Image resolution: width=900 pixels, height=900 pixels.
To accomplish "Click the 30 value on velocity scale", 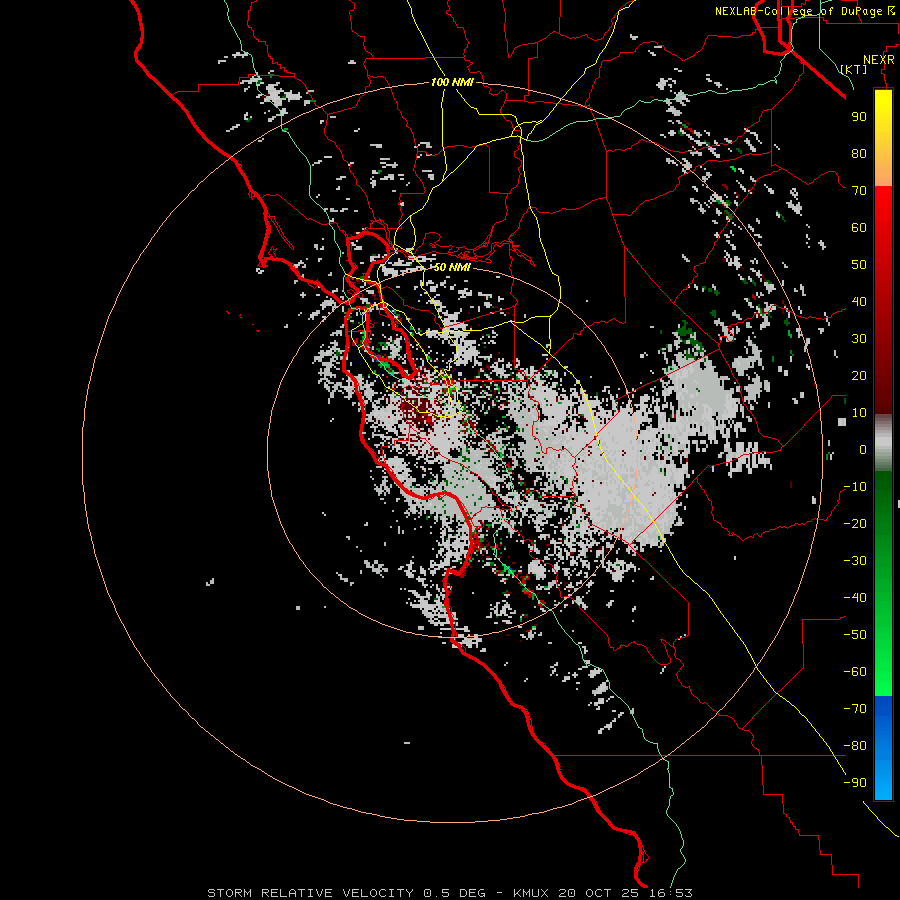I will [x=859, y=339].
